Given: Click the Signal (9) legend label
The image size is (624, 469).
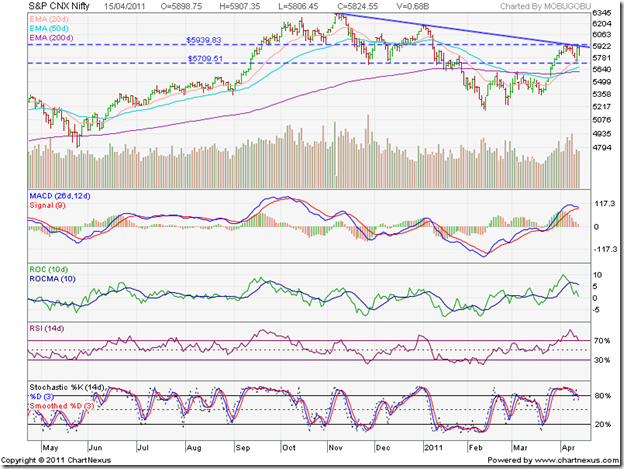Looking at the screenshot, I should 47,205.
